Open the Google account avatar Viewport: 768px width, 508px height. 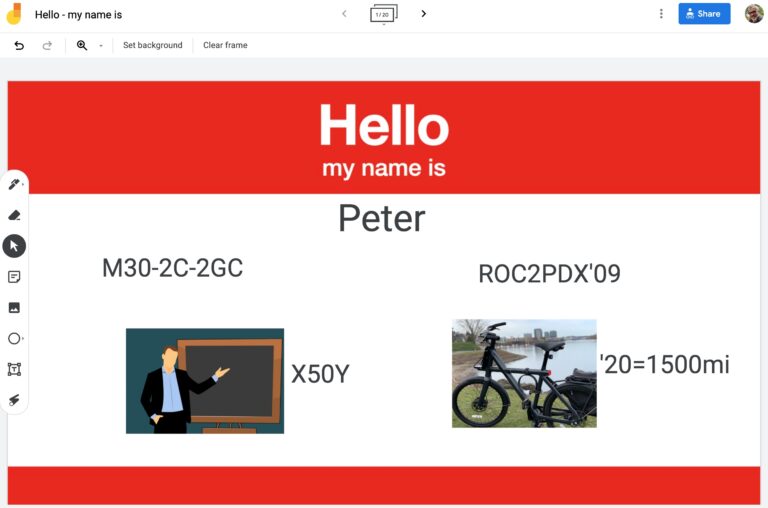(x=754, y=14)
